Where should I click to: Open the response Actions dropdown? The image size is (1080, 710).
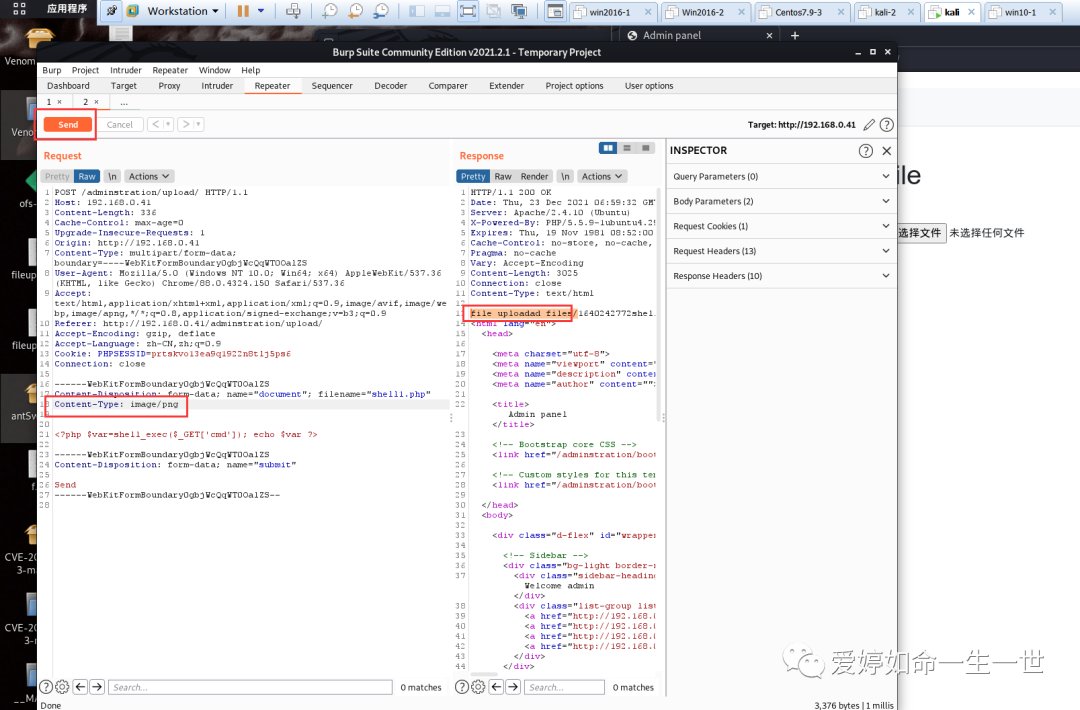(x=601, y=176)
